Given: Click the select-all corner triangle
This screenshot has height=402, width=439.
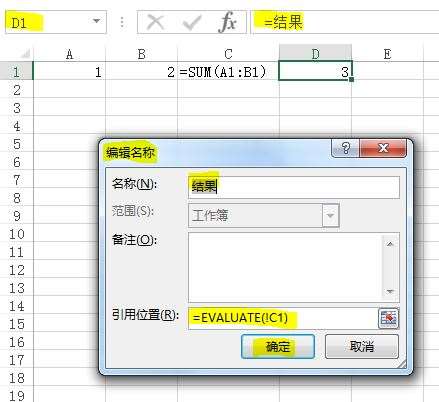Looking at the screenshot, I should pyautogui.click(x=25, y=54).
